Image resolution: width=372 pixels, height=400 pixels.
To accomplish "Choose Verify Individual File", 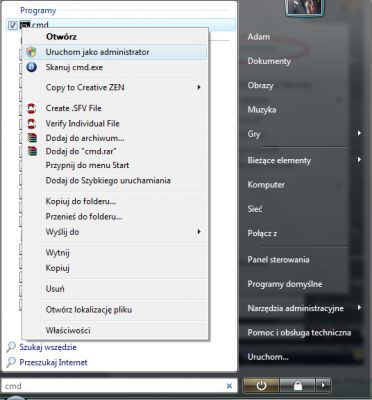I will coord(116,124).
